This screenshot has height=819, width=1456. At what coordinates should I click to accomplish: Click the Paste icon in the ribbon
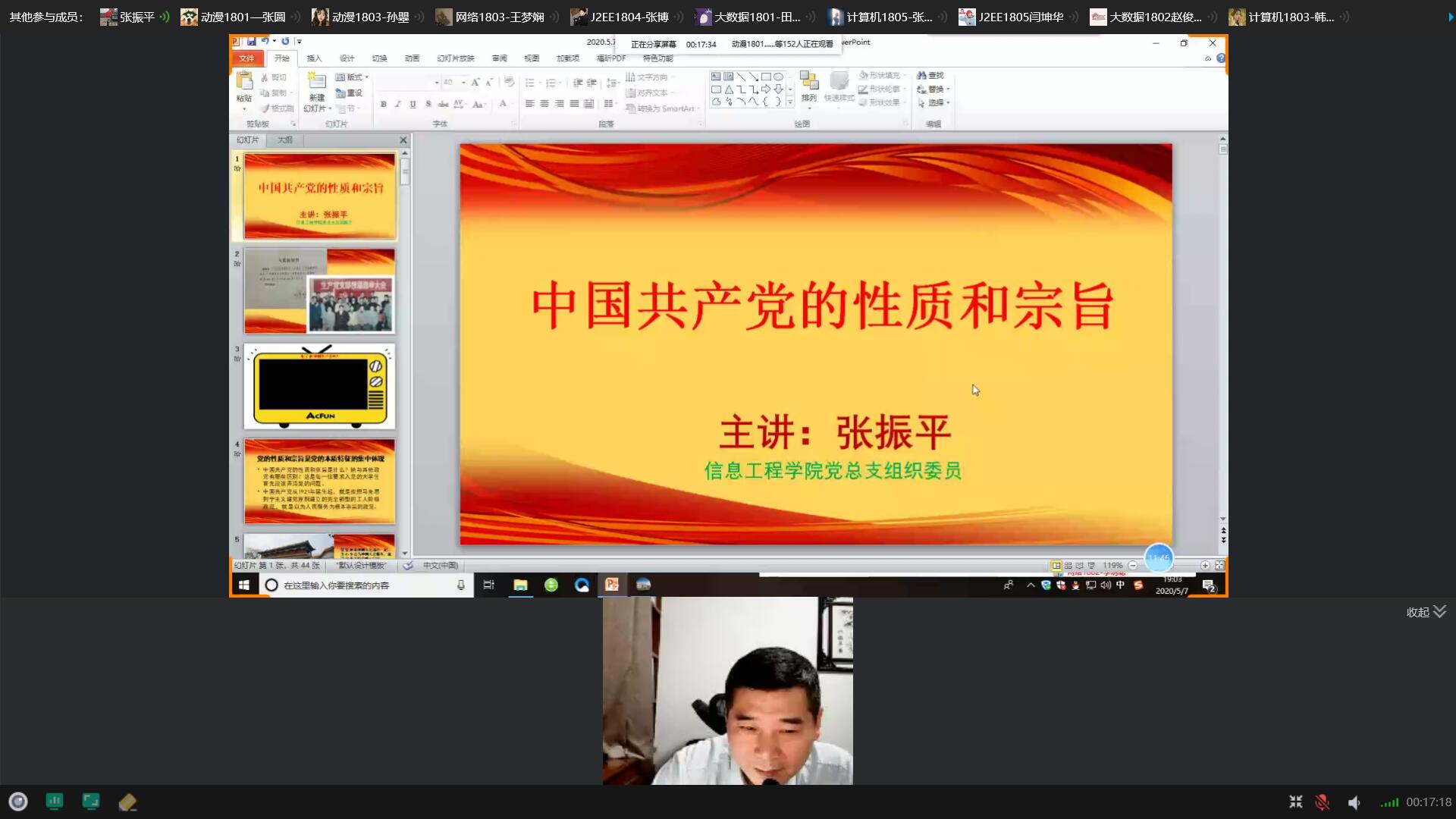[243, 80]
